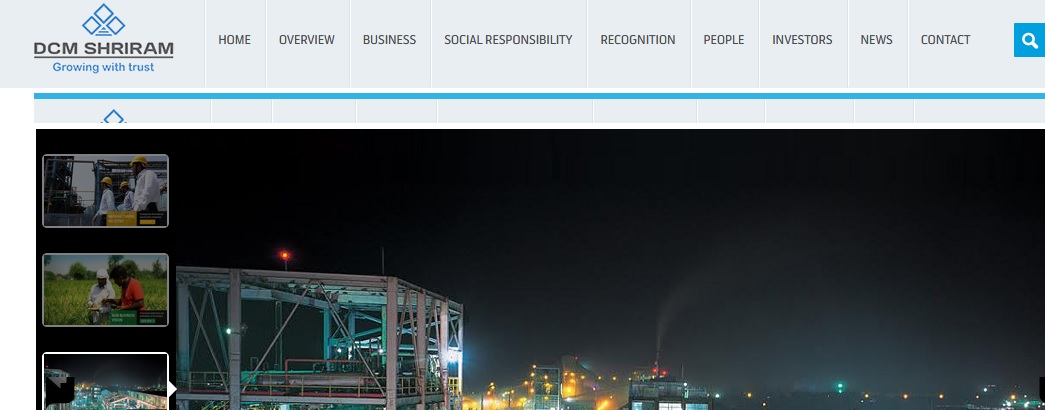This screenshot has width=1045, height=410.
Task: Click the 'Growing with trust' tagline
Action: pyautogui.click(x=103, y=67)
